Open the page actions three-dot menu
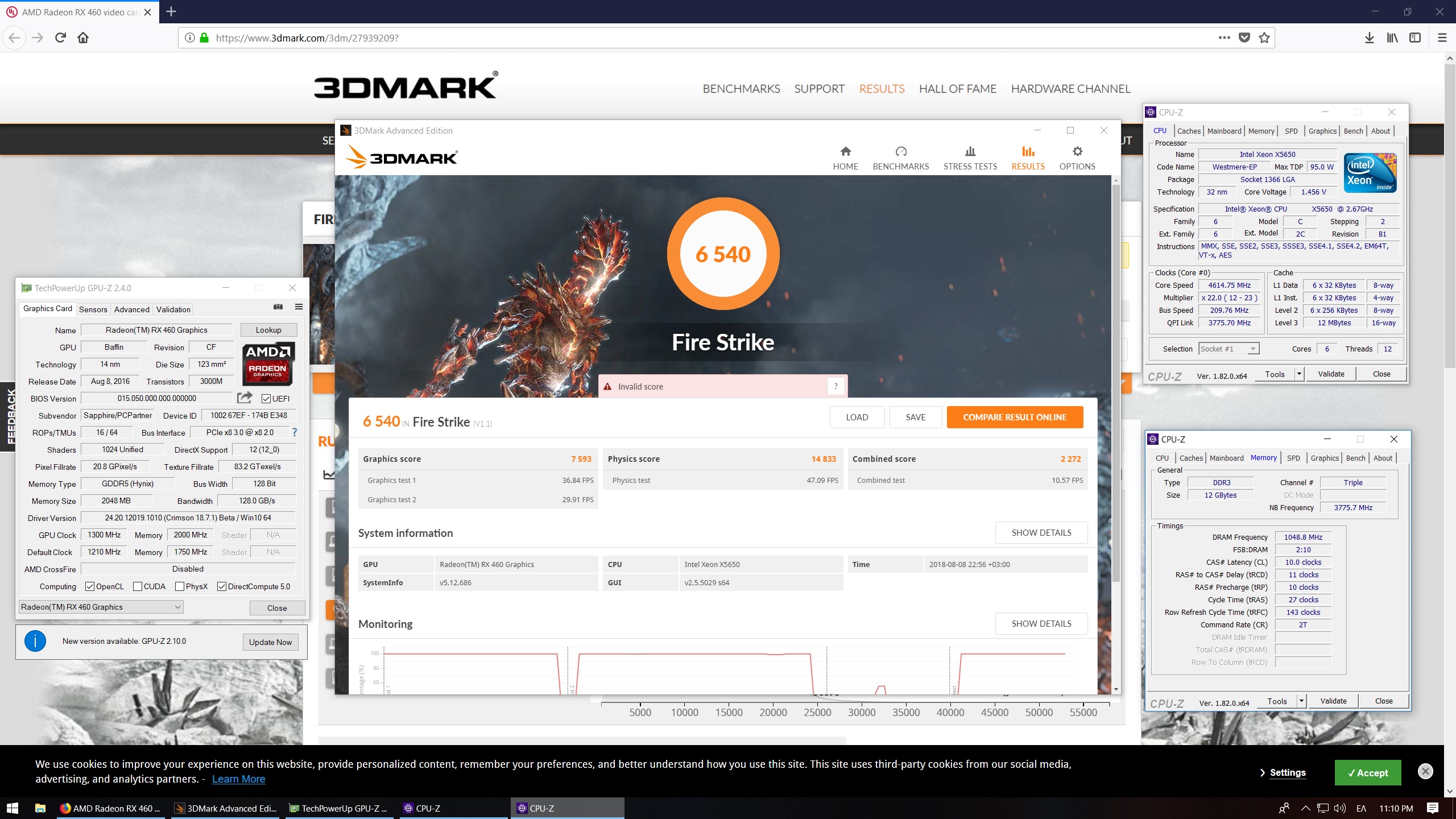This screenshot has height=819, width=1456. (x=1225, y=38)
